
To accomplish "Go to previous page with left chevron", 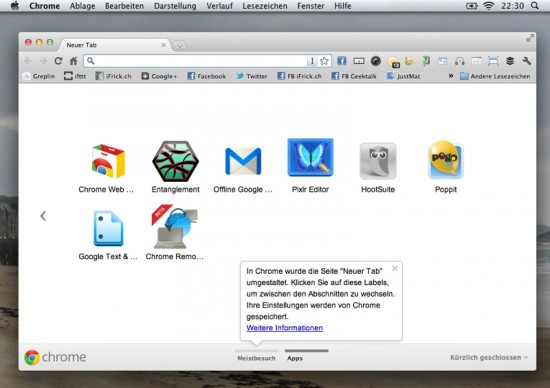I will click(x=43, y=216).
